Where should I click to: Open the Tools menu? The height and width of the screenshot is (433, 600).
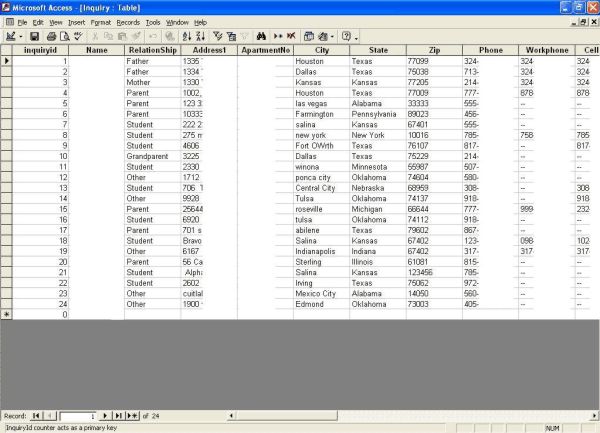click(153, 23)
